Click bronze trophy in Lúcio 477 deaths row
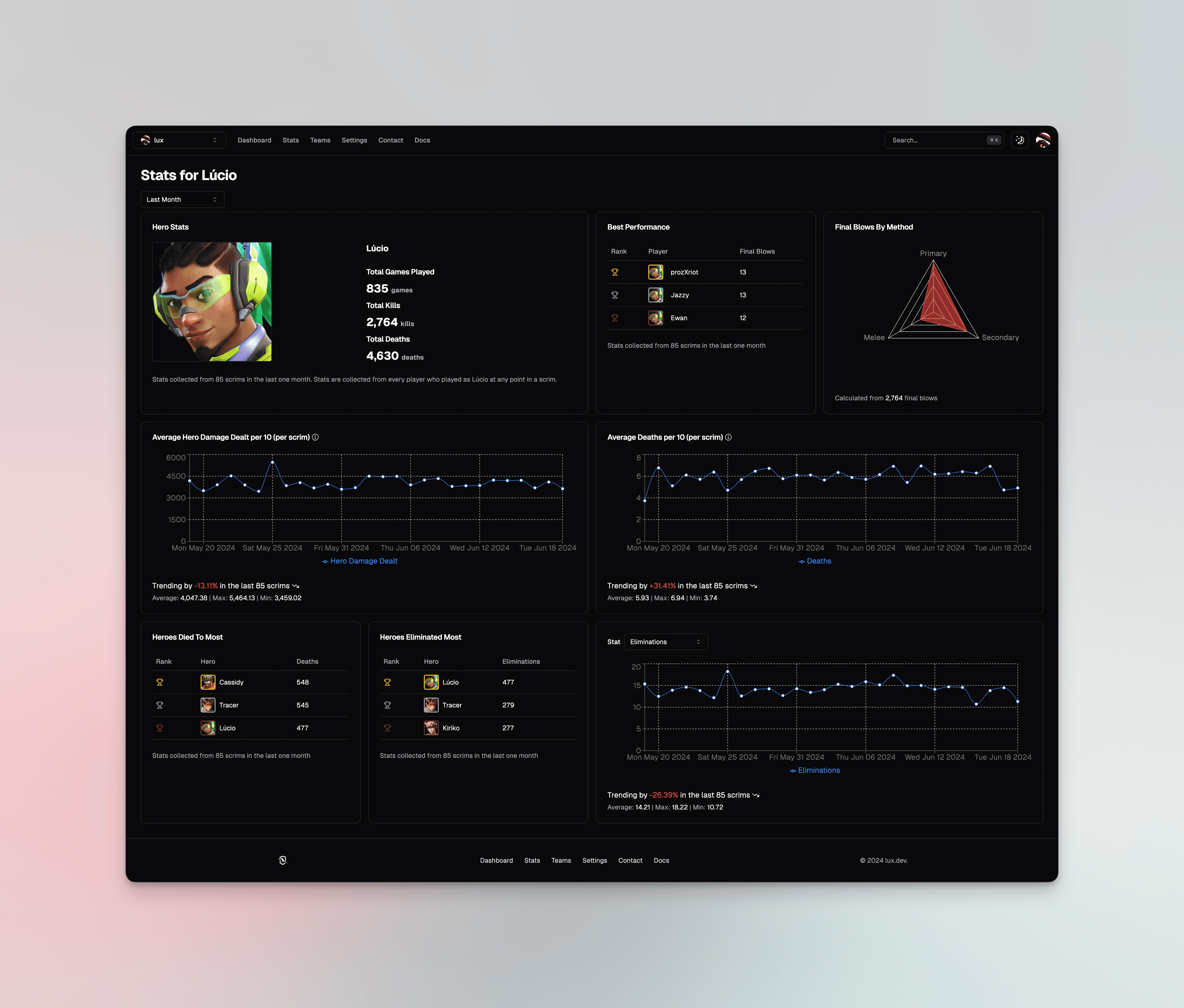 [160, 728]
